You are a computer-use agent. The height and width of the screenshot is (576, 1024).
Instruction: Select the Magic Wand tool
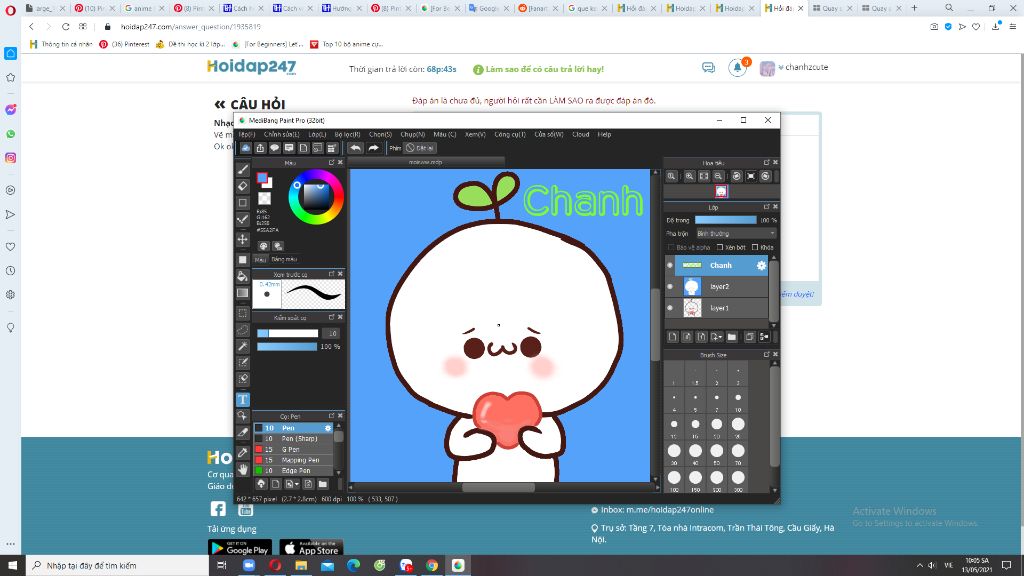[242, 345]
